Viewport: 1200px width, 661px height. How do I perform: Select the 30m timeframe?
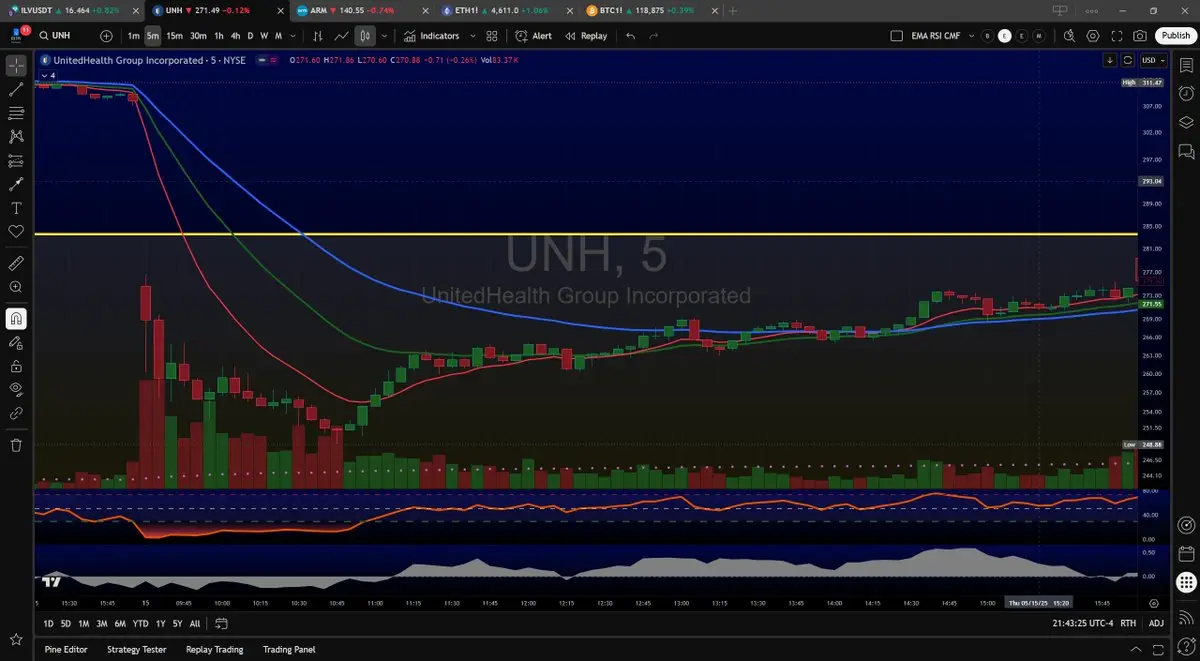[x=198, y=35]
